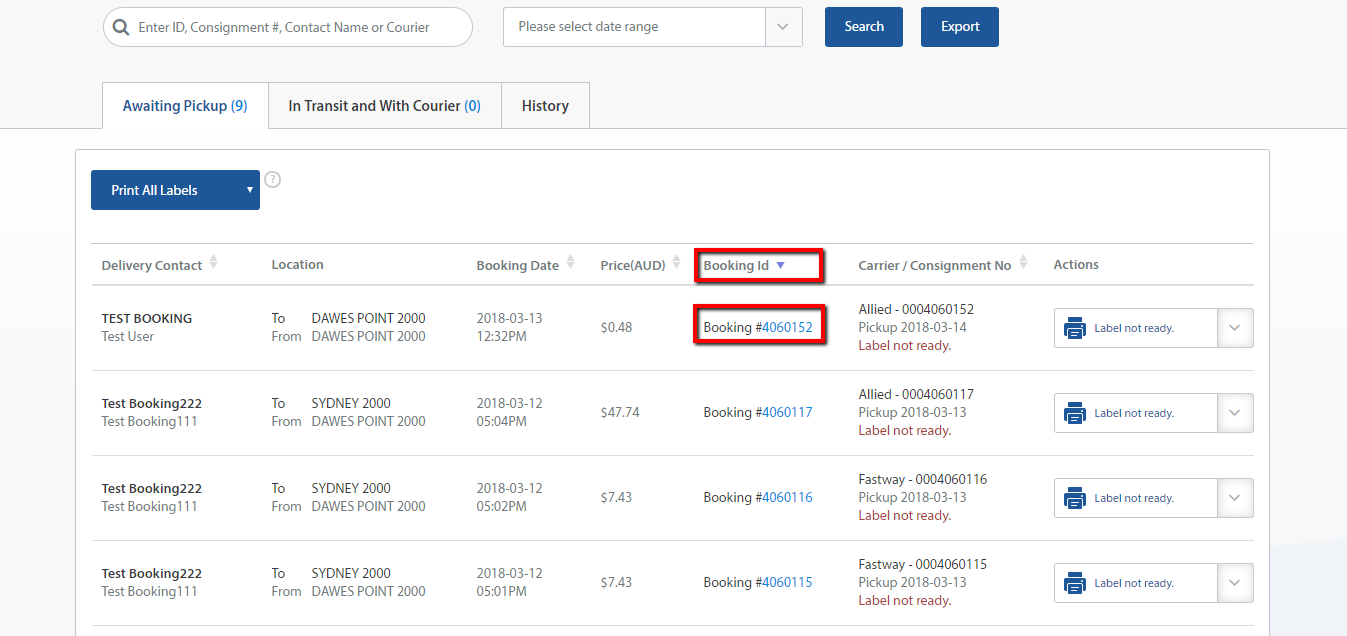This screenshot has width=1347, height=636.
Task: Click the help question mark icon
Action: 272,180
